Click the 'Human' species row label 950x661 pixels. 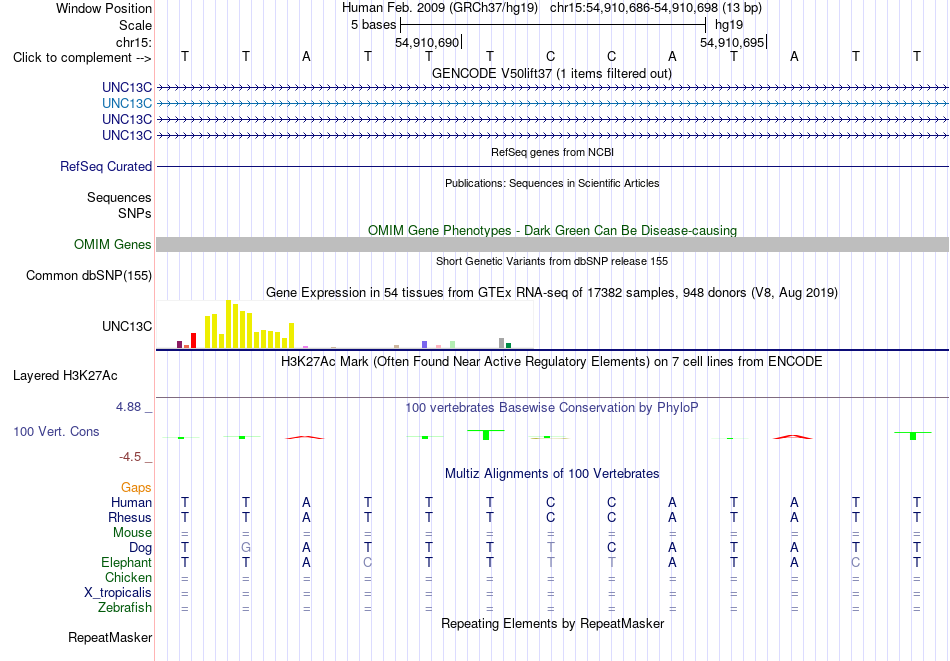tap(131, 502)
